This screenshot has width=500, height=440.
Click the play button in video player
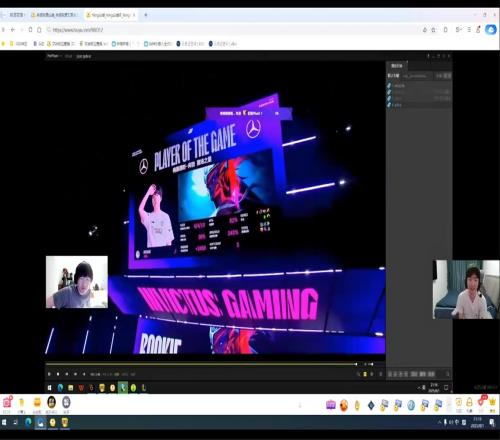point(49,374)
